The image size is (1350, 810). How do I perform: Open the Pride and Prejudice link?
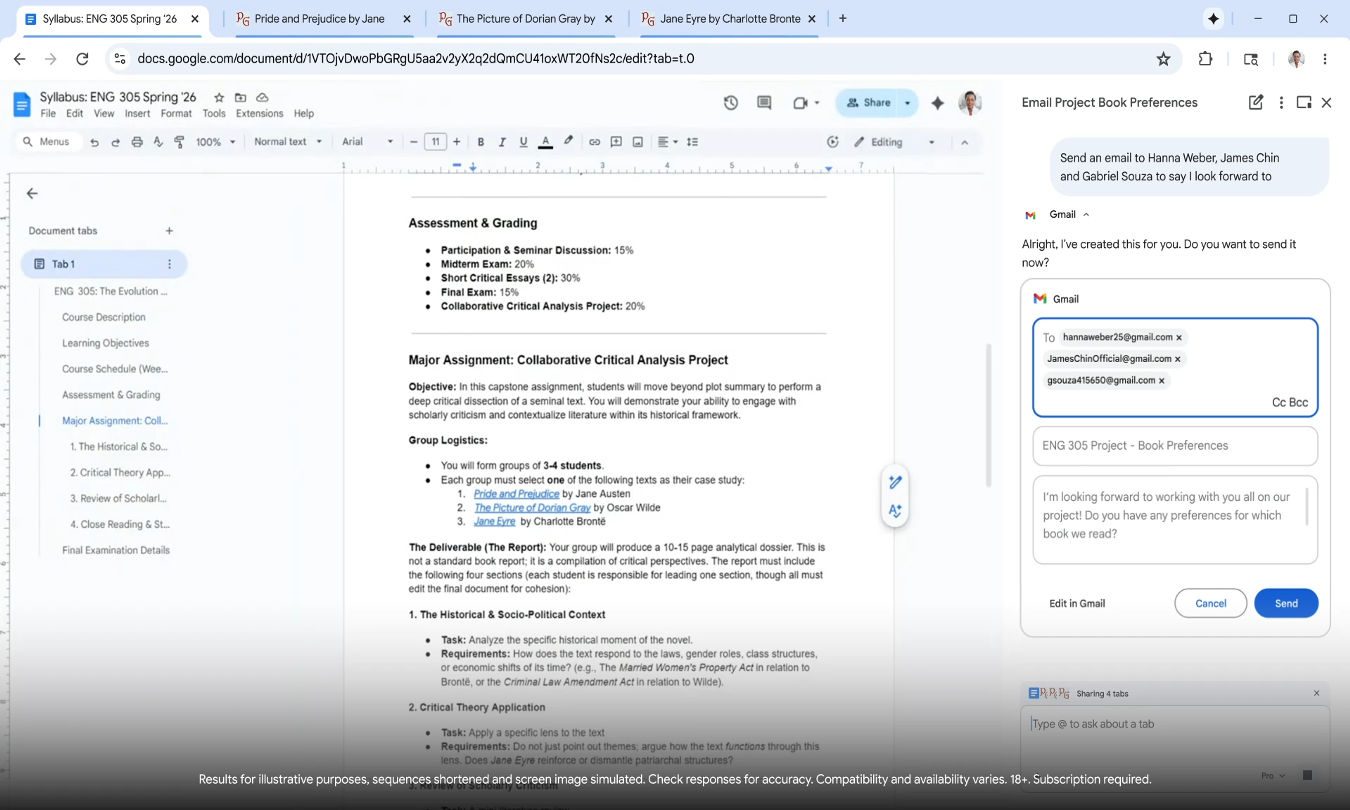516,494
